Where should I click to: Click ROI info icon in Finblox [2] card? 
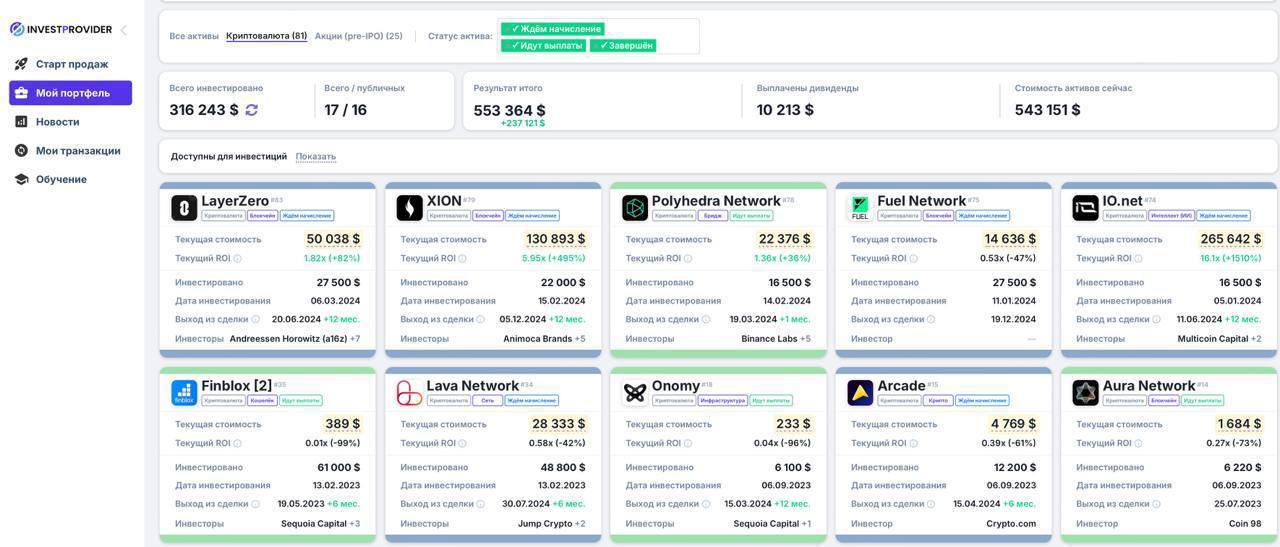pyautogui.click(x=237, y=444)
